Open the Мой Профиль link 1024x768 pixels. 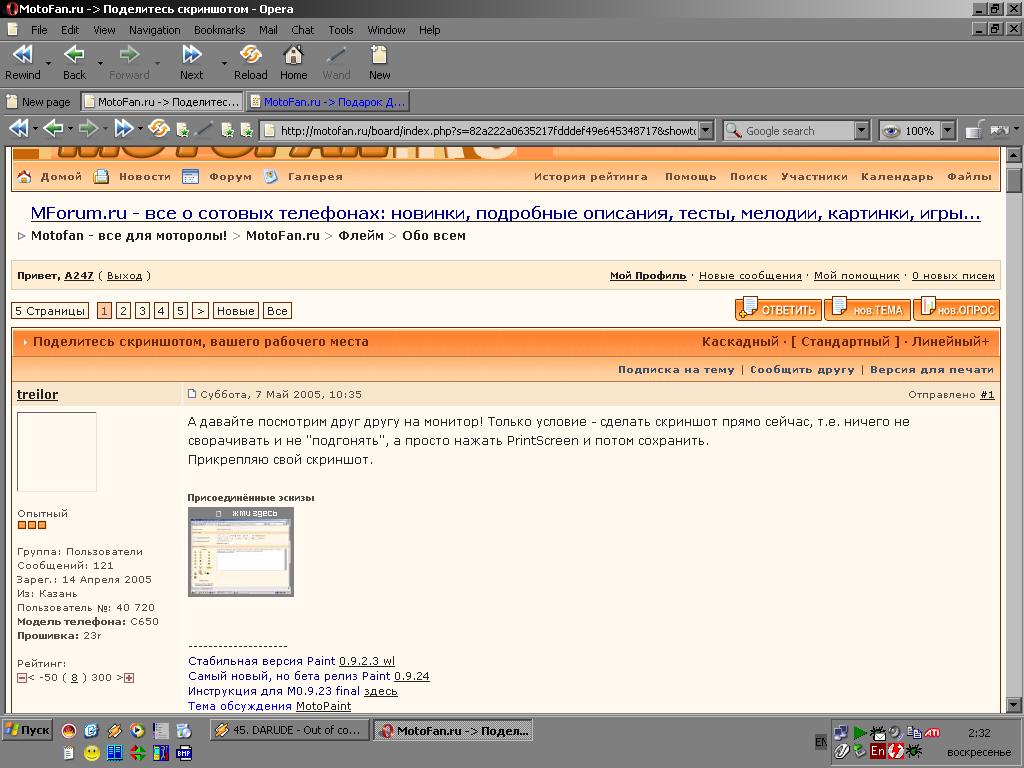648,276
